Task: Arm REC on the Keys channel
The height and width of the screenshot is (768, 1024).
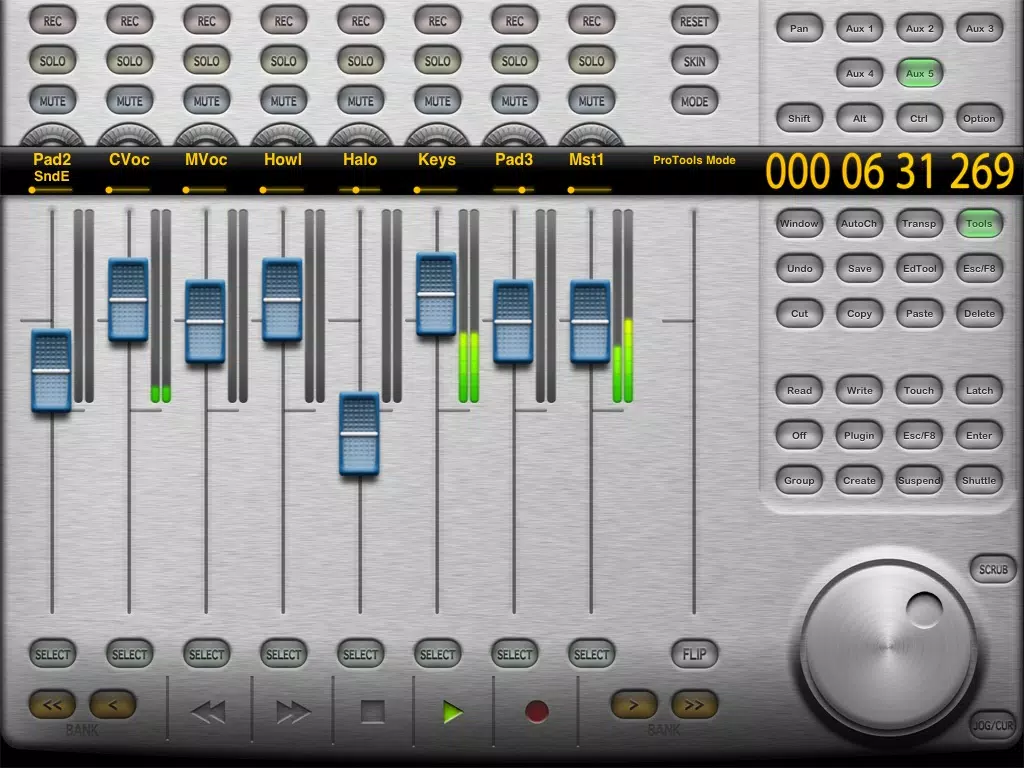Action: click(438, 21)
